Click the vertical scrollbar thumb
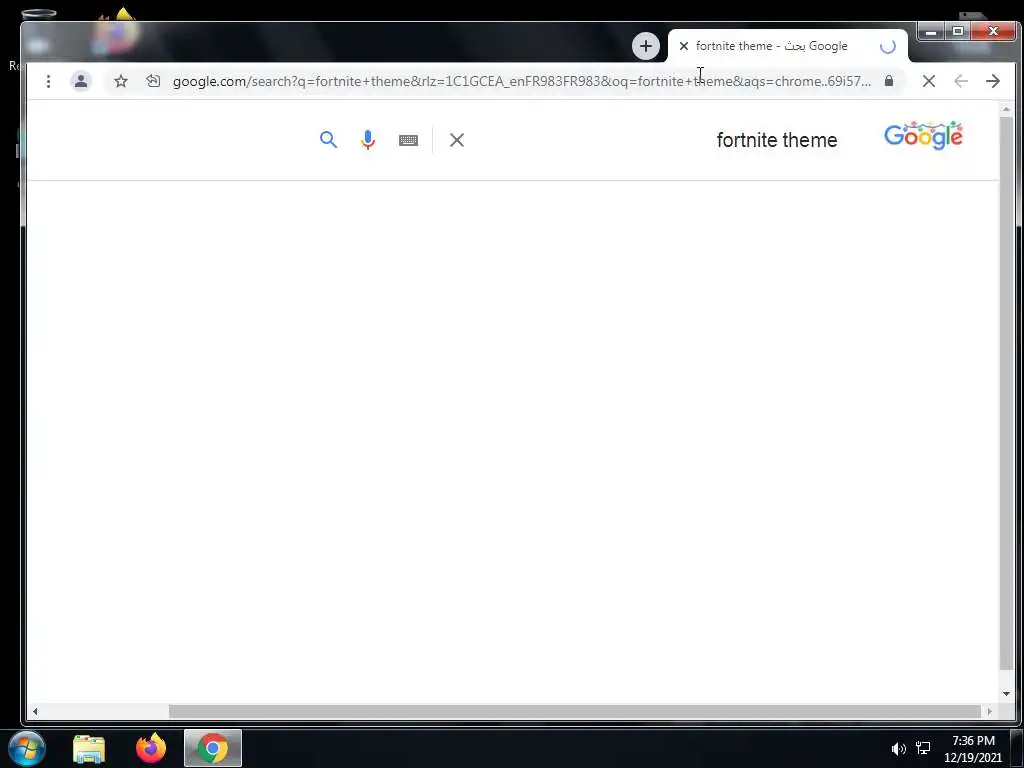Screen dimensions: 1024x768 pyautogui.click(x=1006, y=393)
